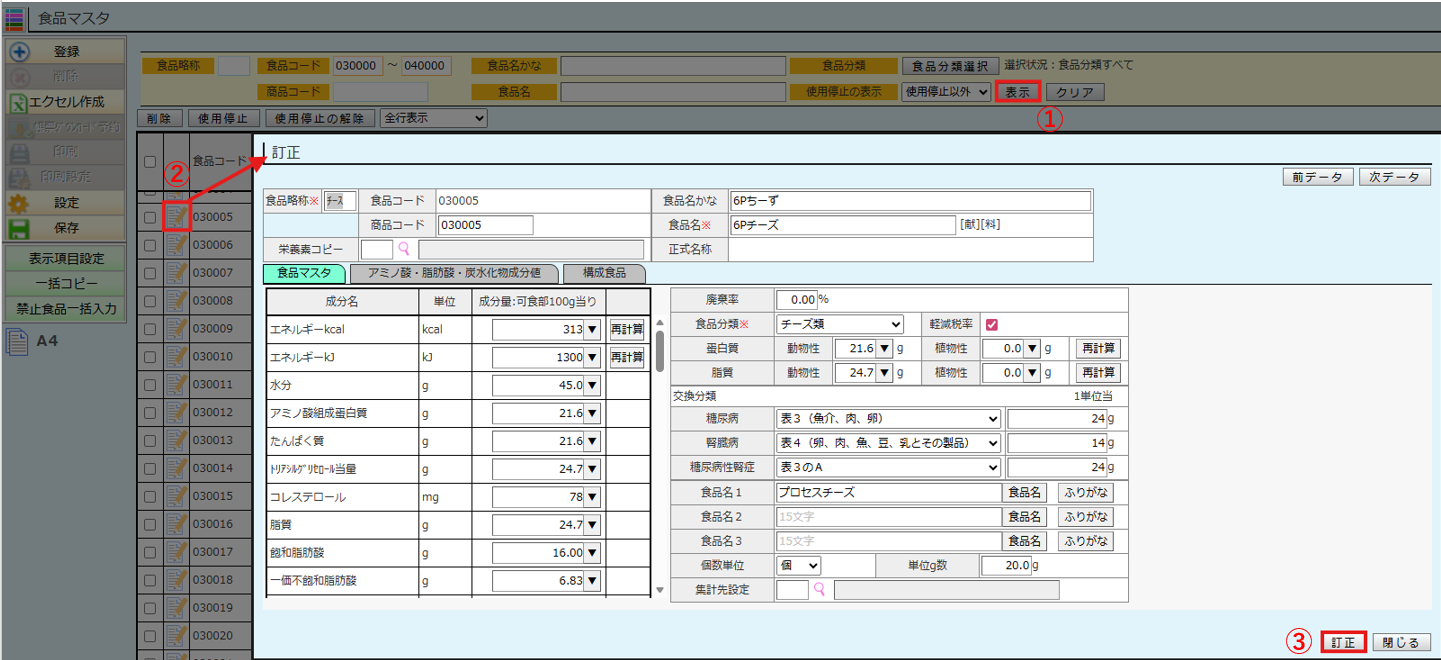
Task: Click the 登録 plus icon in sidebar
Action: (x=19, y=51)
